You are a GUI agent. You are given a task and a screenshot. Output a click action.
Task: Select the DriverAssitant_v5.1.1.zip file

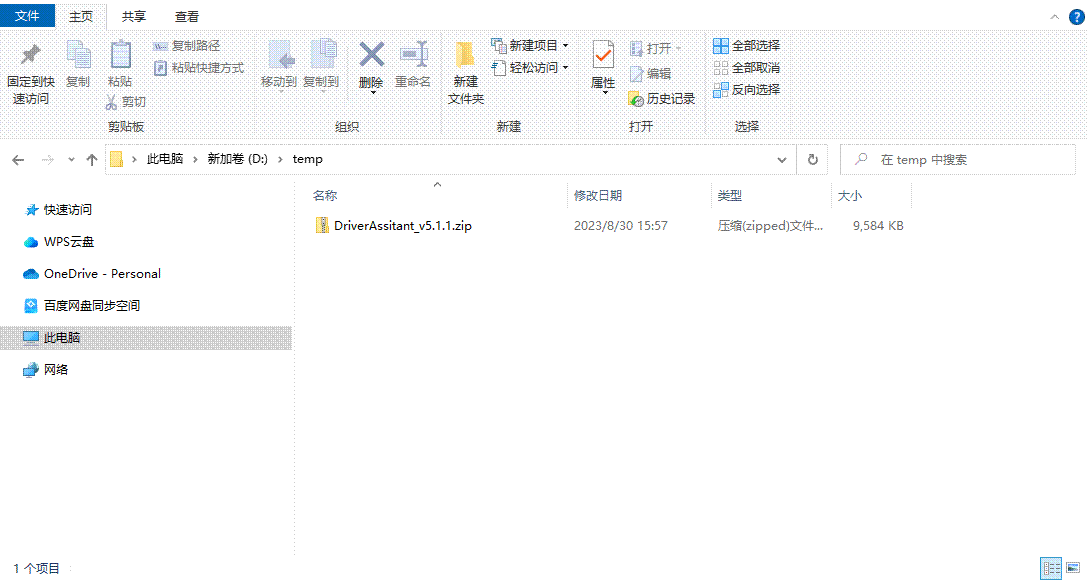click(402, 225)
